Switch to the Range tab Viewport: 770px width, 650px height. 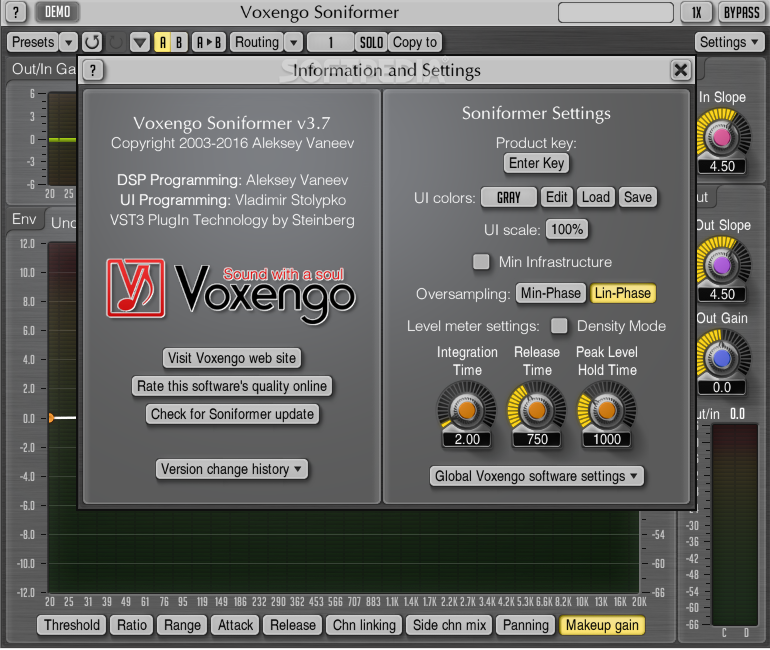[x=182, y=625]
